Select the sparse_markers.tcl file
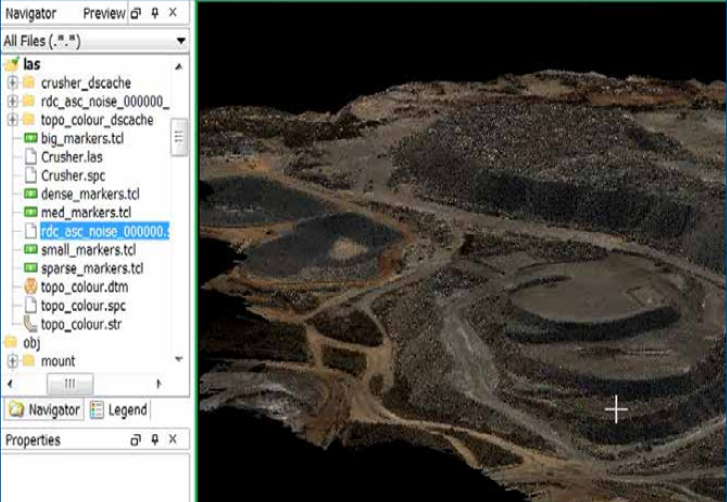The height and width of the screenshot is (502, 727). pos(92,268)
